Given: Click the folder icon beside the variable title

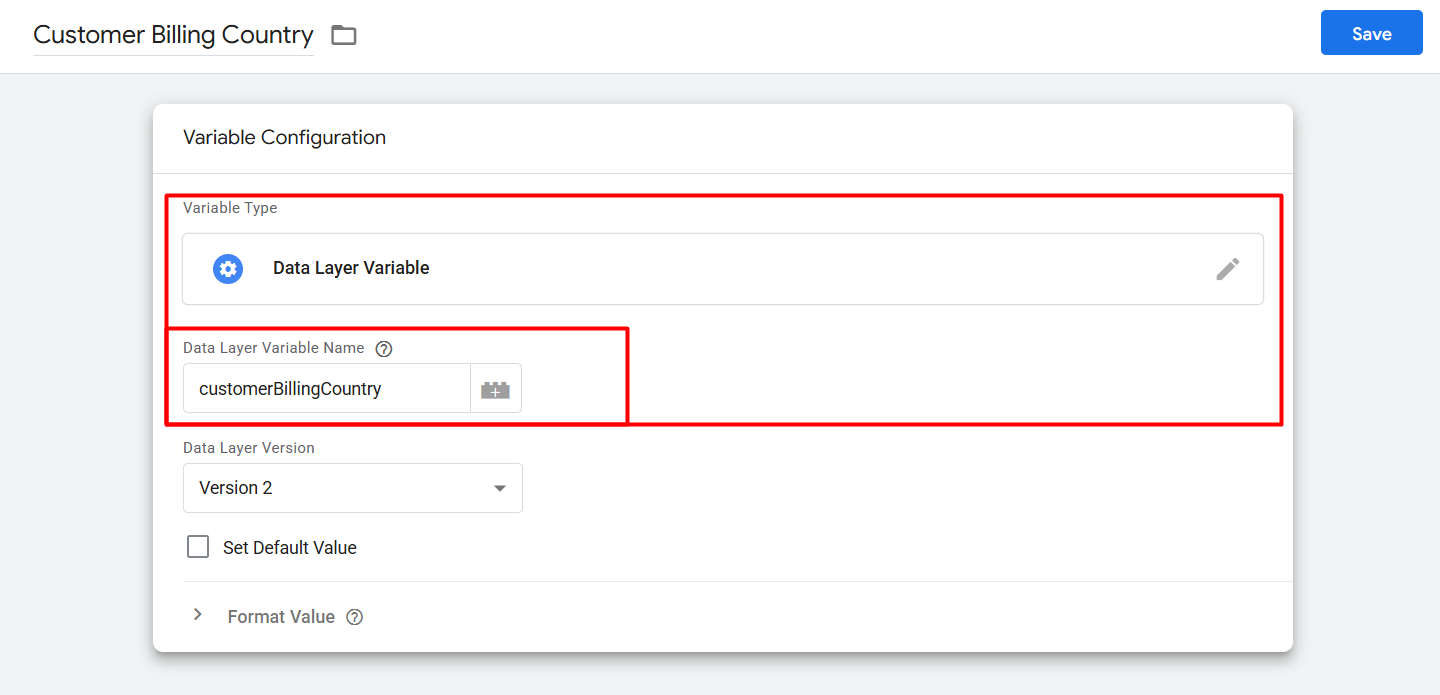Looking at the screenshot, I should (344, 35).
